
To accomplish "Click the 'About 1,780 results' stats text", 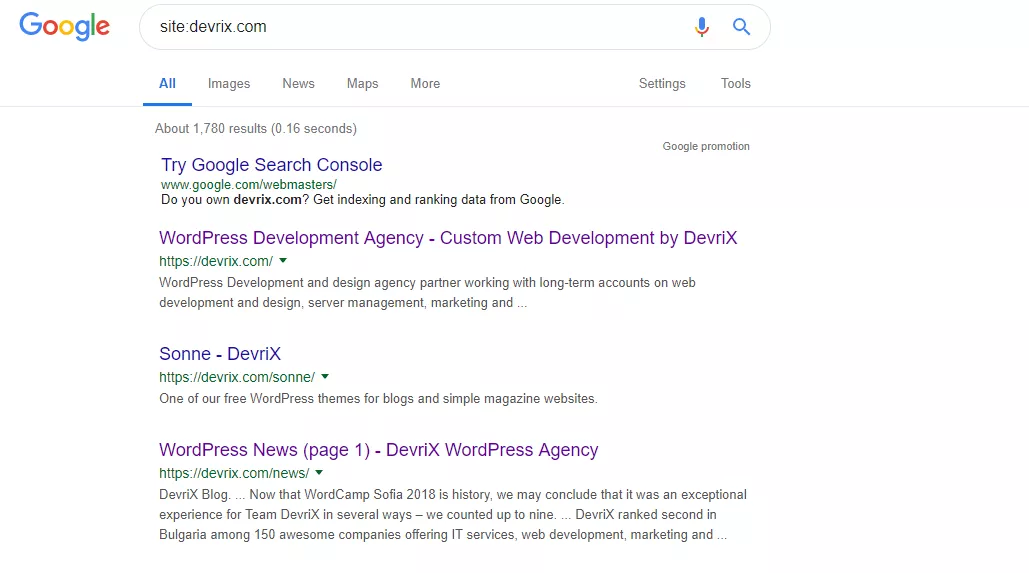I will (x=256, y=129).
